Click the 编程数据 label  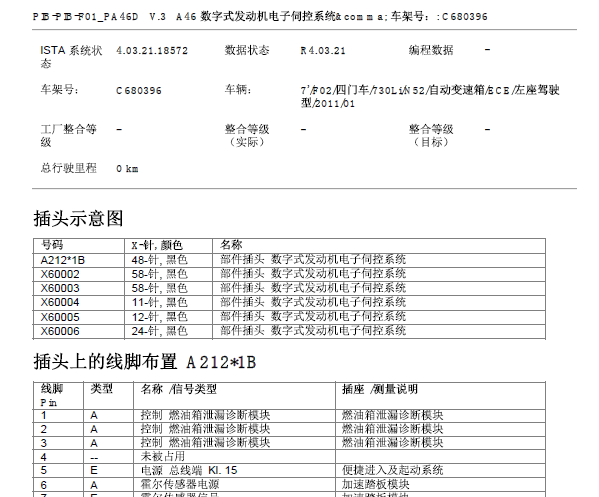pyautogui.click(x=431, y=50)
